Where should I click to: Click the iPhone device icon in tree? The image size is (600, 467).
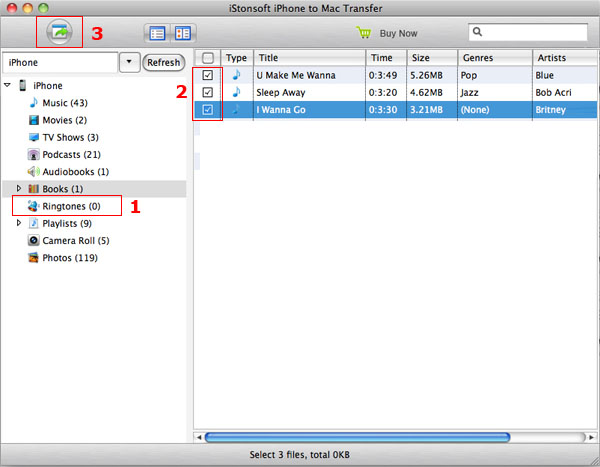[23, 85]
